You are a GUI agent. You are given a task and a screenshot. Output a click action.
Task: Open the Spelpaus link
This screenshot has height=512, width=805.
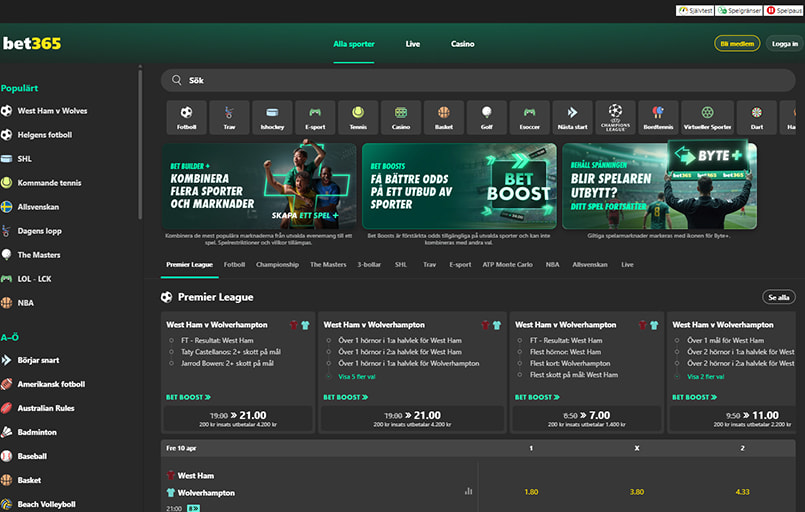783,10
